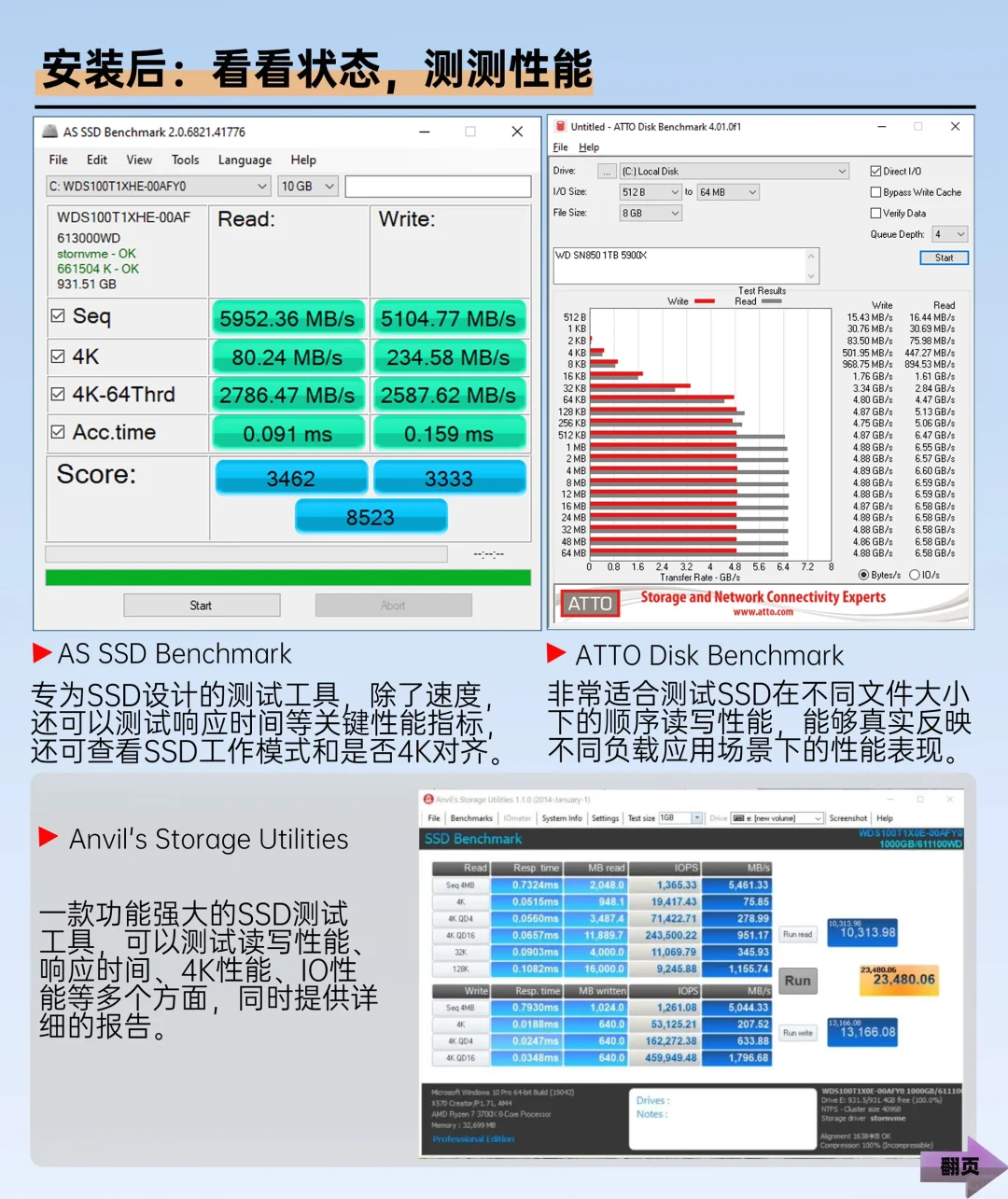Image resolution: width=1008 pixels, height=1199 pixels.
Task: Open the www.atto.com link
Action: coord(763,612)
